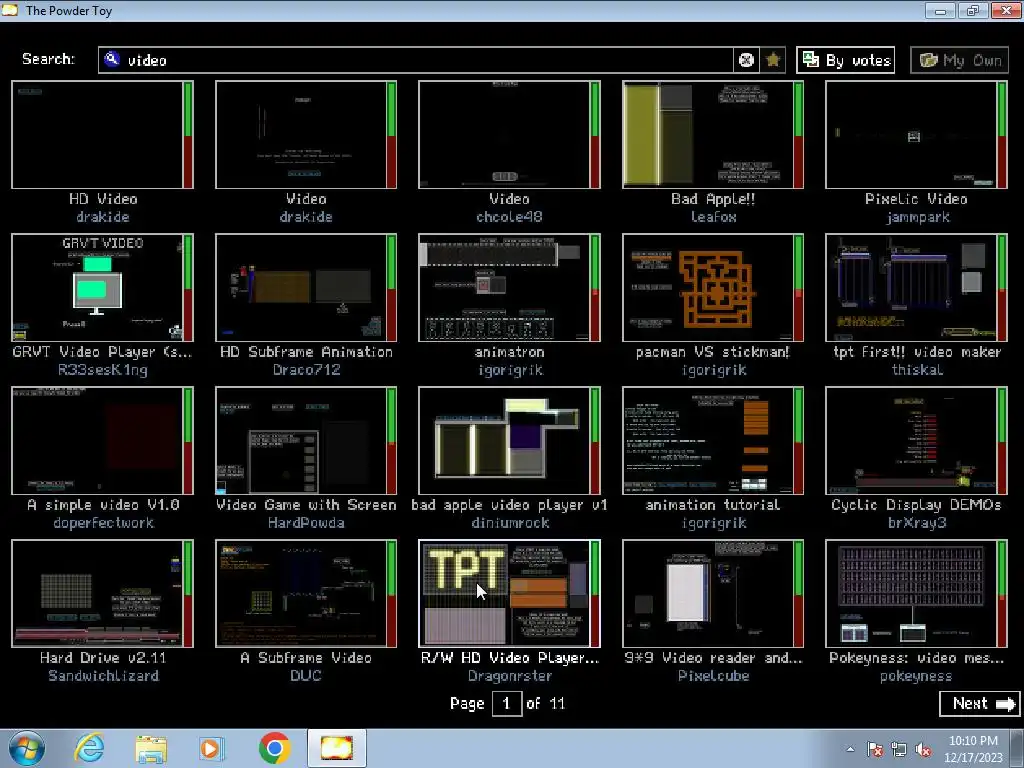The height and width of the screenshot is (768, 1024).
Task: Click author name chcole48
Action: (x=509, y=217)
